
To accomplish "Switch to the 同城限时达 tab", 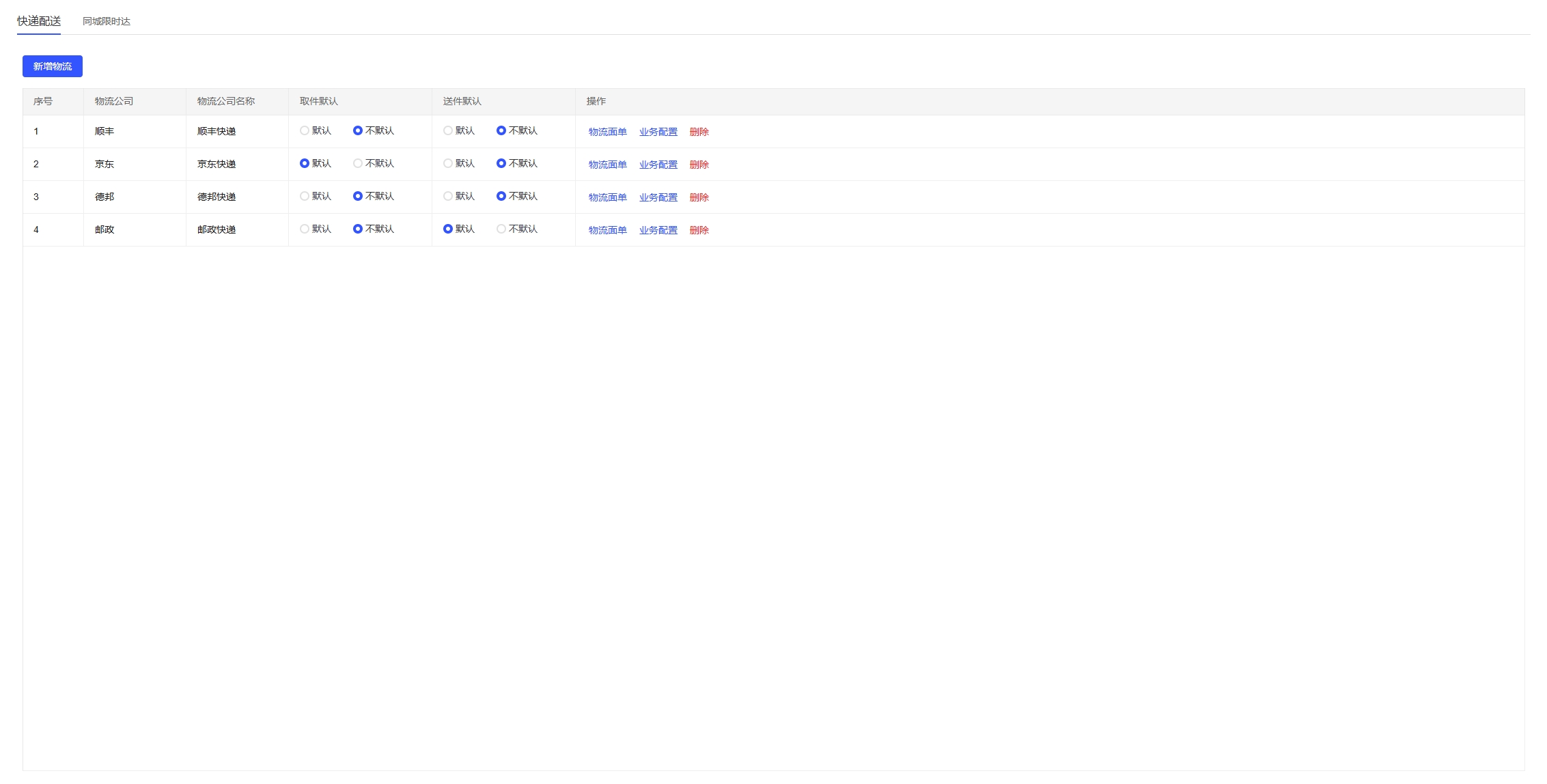I will (107, 21).
